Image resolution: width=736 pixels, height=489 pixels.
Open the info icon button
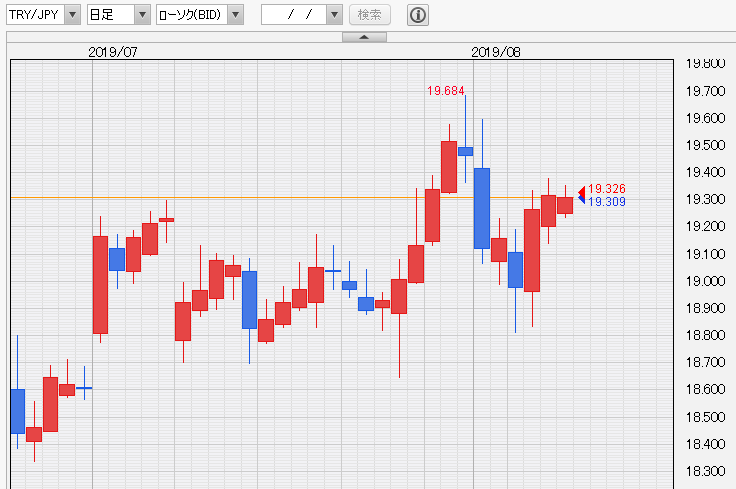(418, 15)
